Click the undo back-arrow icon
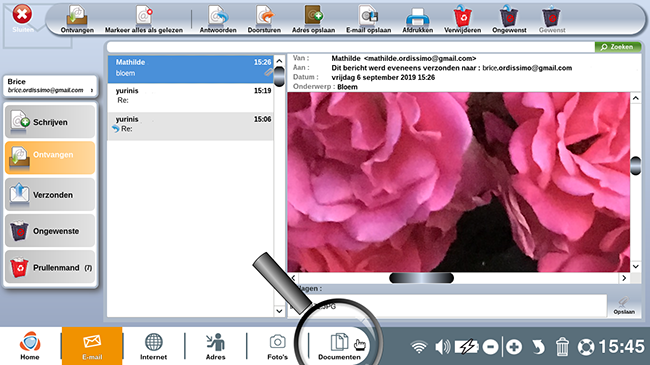This screenshot has height=365, width=650. (538, 347)
